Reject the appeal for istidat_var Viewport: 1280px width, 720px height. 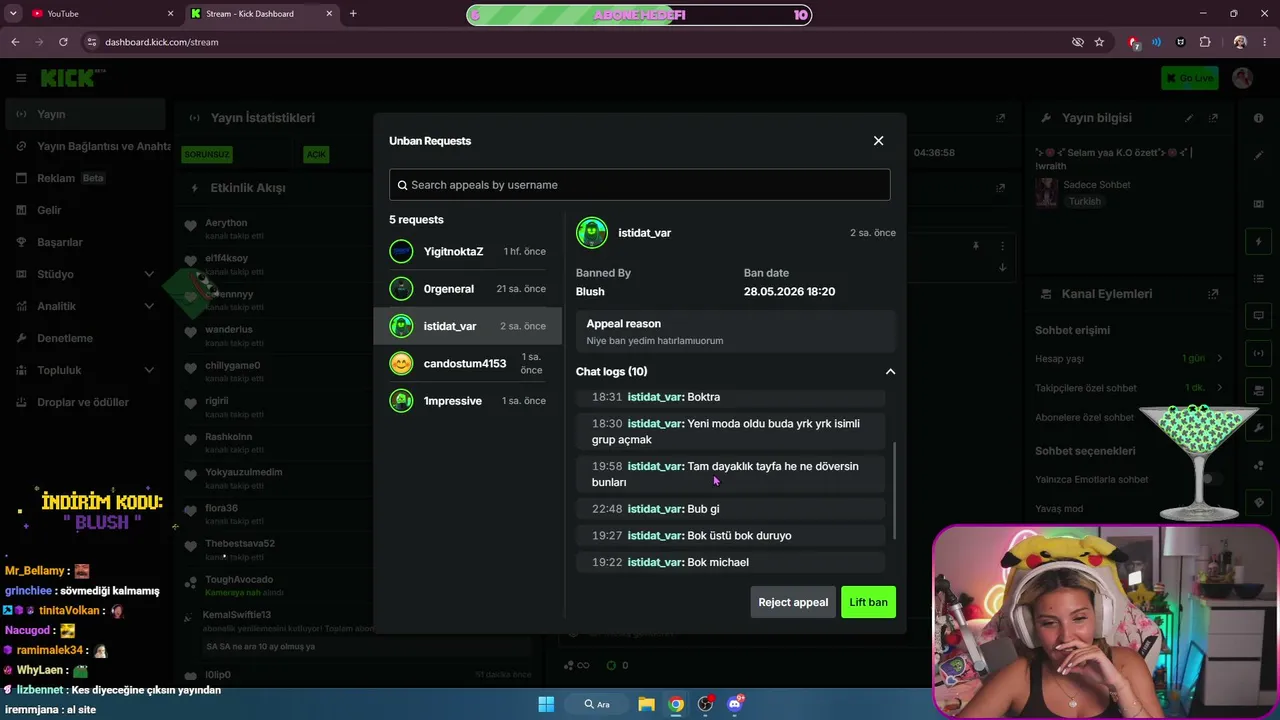(x=793, y=602)
